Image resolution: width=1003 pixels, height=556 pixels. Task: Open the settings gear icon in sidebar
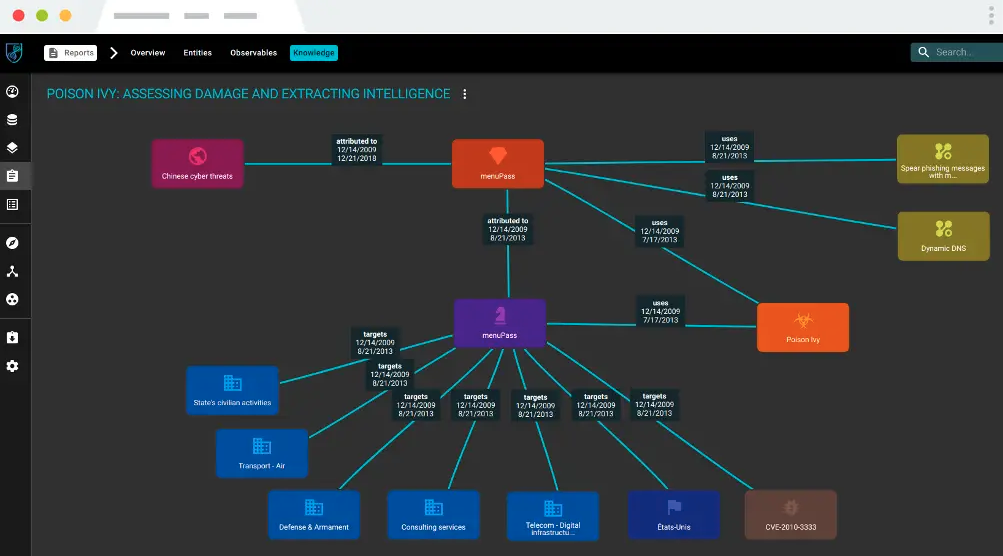click(12, 366)
